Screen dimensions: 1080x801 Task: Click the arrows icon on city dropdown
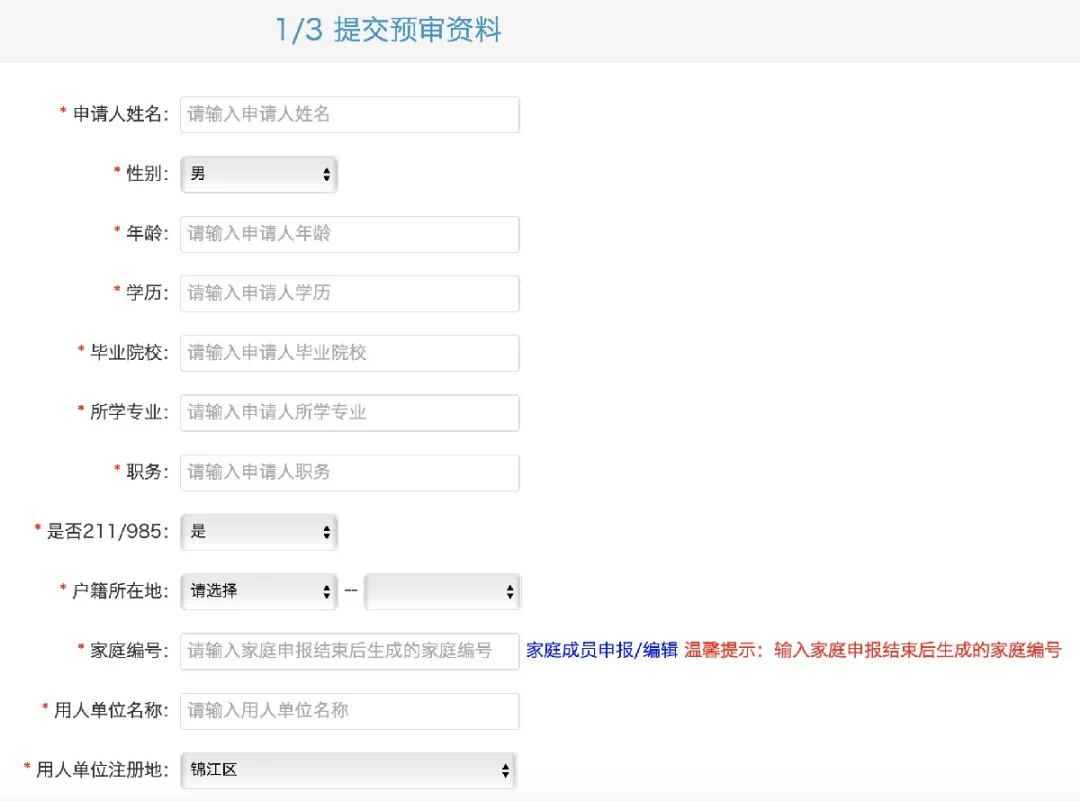(x=508, y=591)
